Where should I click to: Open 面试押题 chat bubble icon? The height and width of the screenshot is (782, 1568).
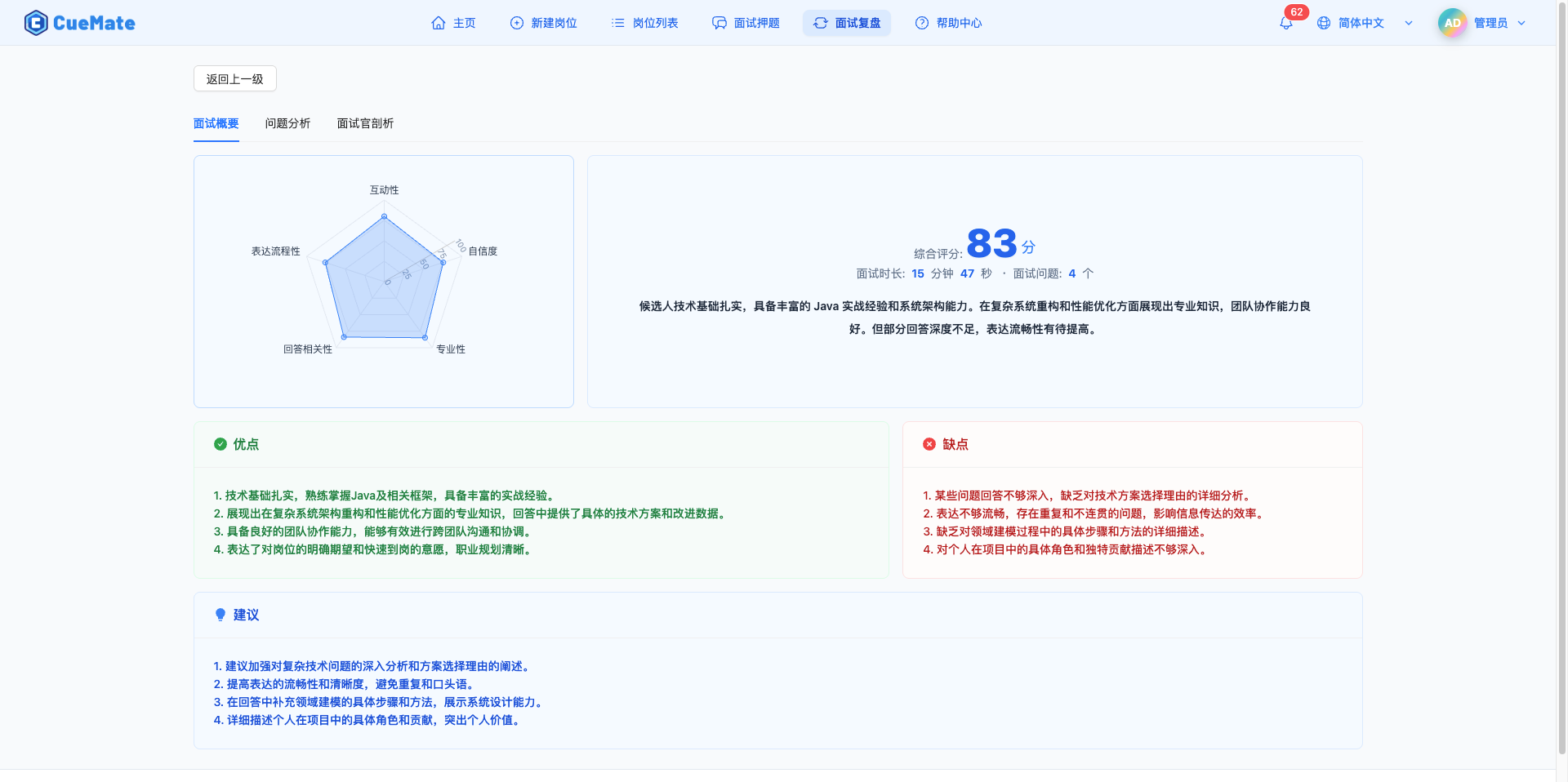719,23
